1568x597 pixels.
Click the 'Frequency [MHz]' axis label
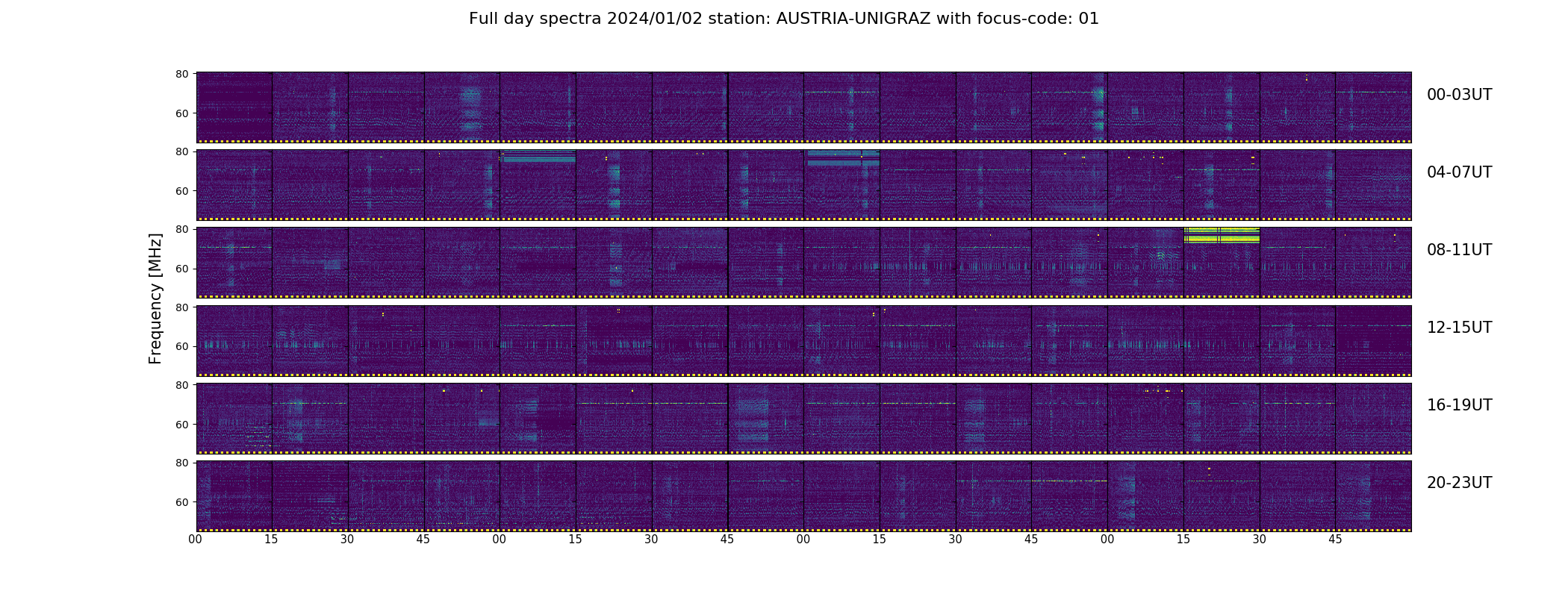[155, 298]
